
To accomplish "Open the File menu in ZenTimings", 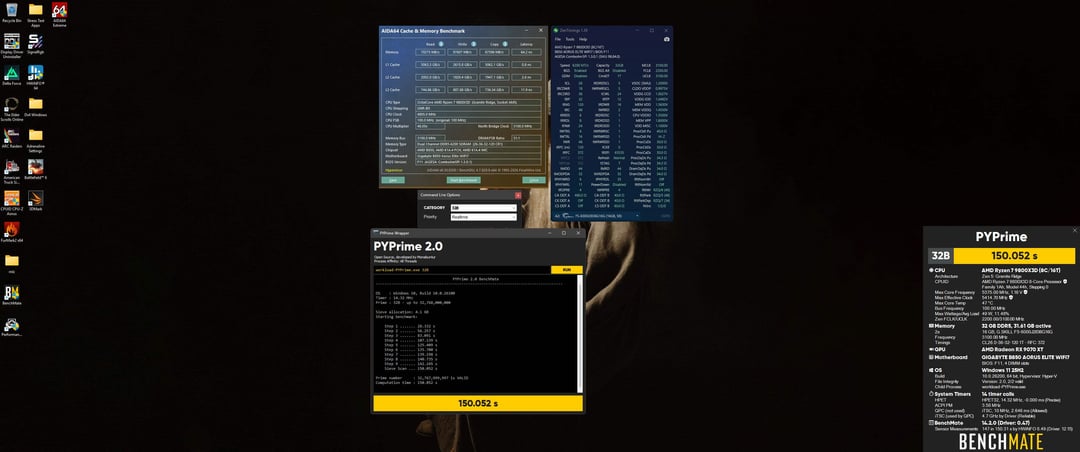I will [558, 39].
